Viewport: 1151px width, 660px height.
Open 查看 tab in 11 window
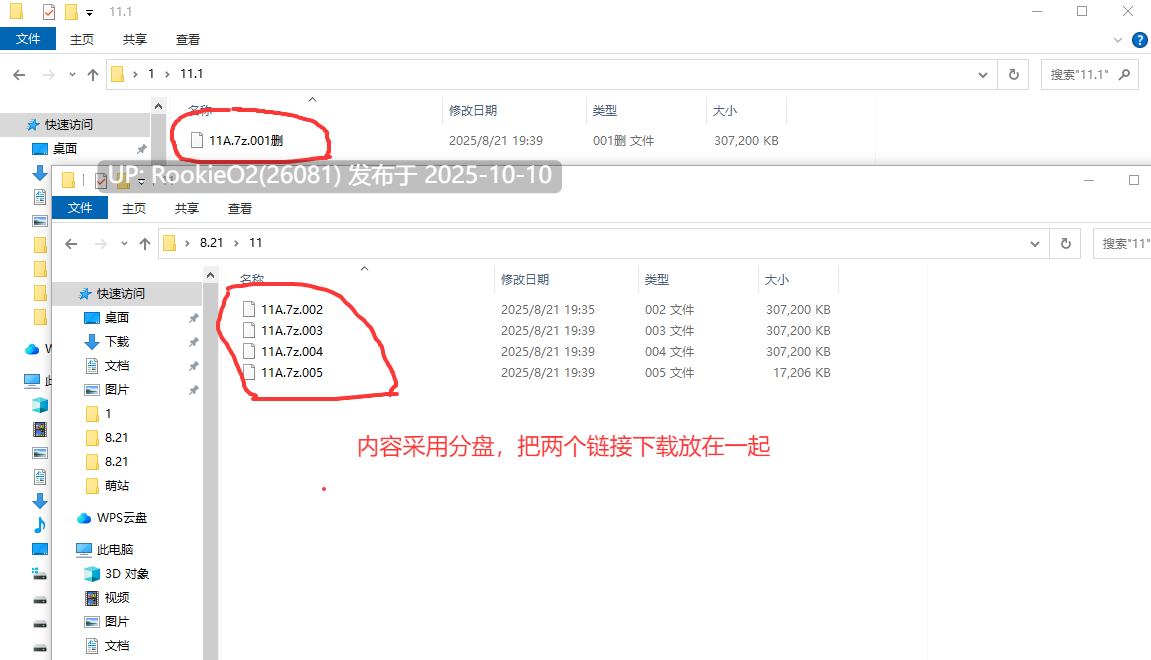tap(240, 208)
